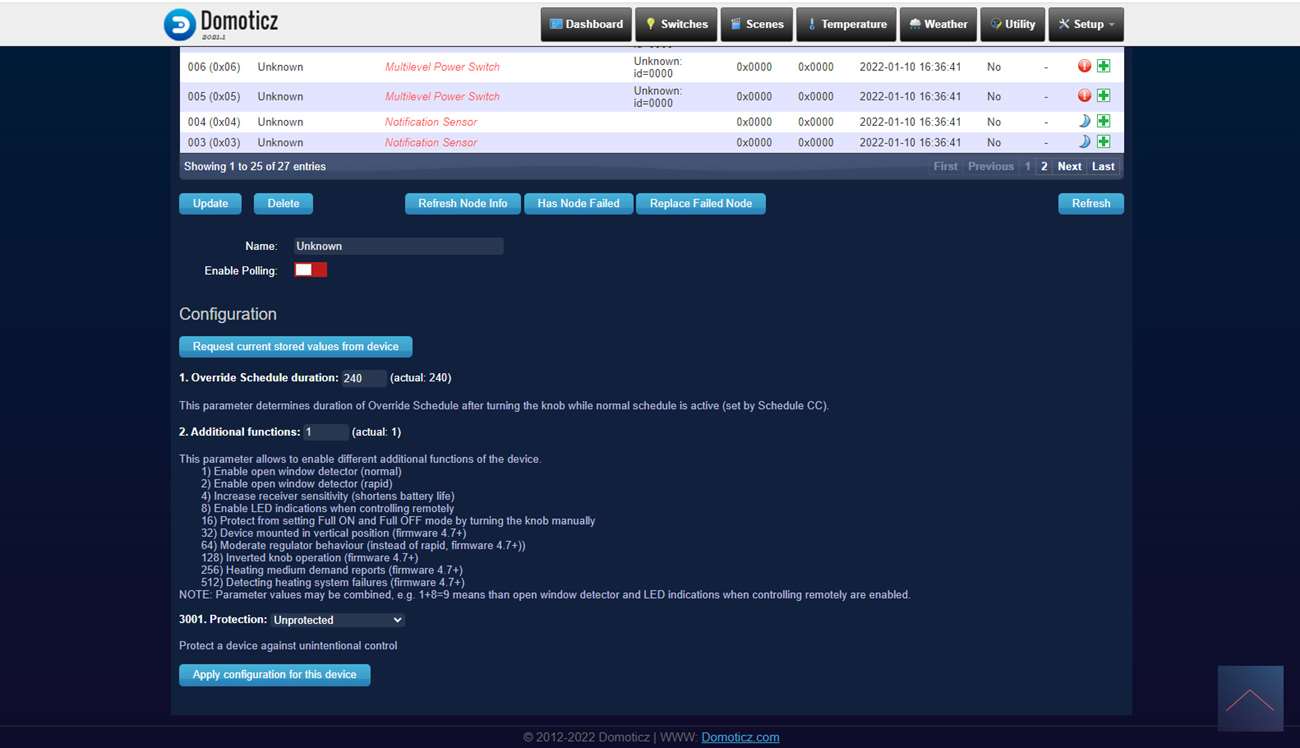This screenshot has height=748, width=1300.
Task: Click red error icon for node 005
Action: point(1084,96)
